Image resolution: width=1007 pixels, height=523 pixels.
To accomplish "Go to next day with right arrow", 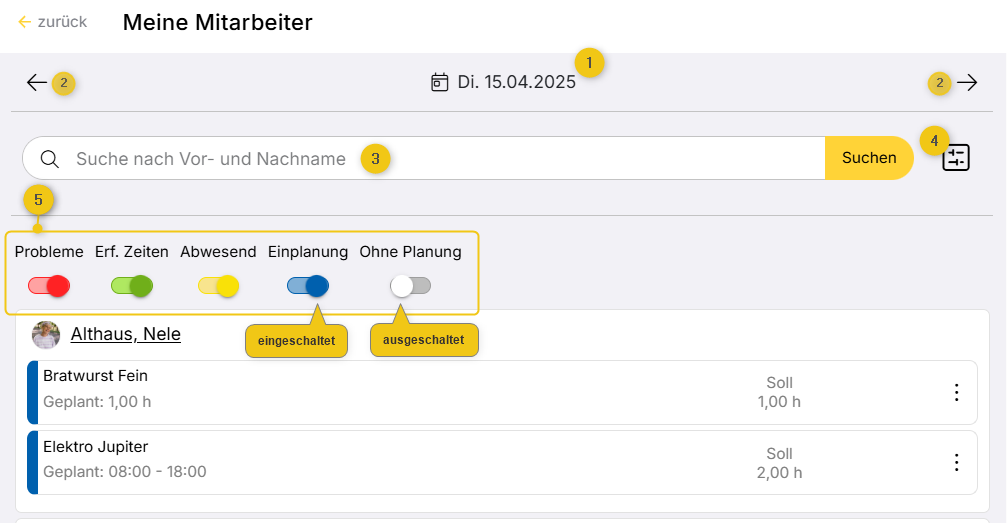I will pos(967,83).
